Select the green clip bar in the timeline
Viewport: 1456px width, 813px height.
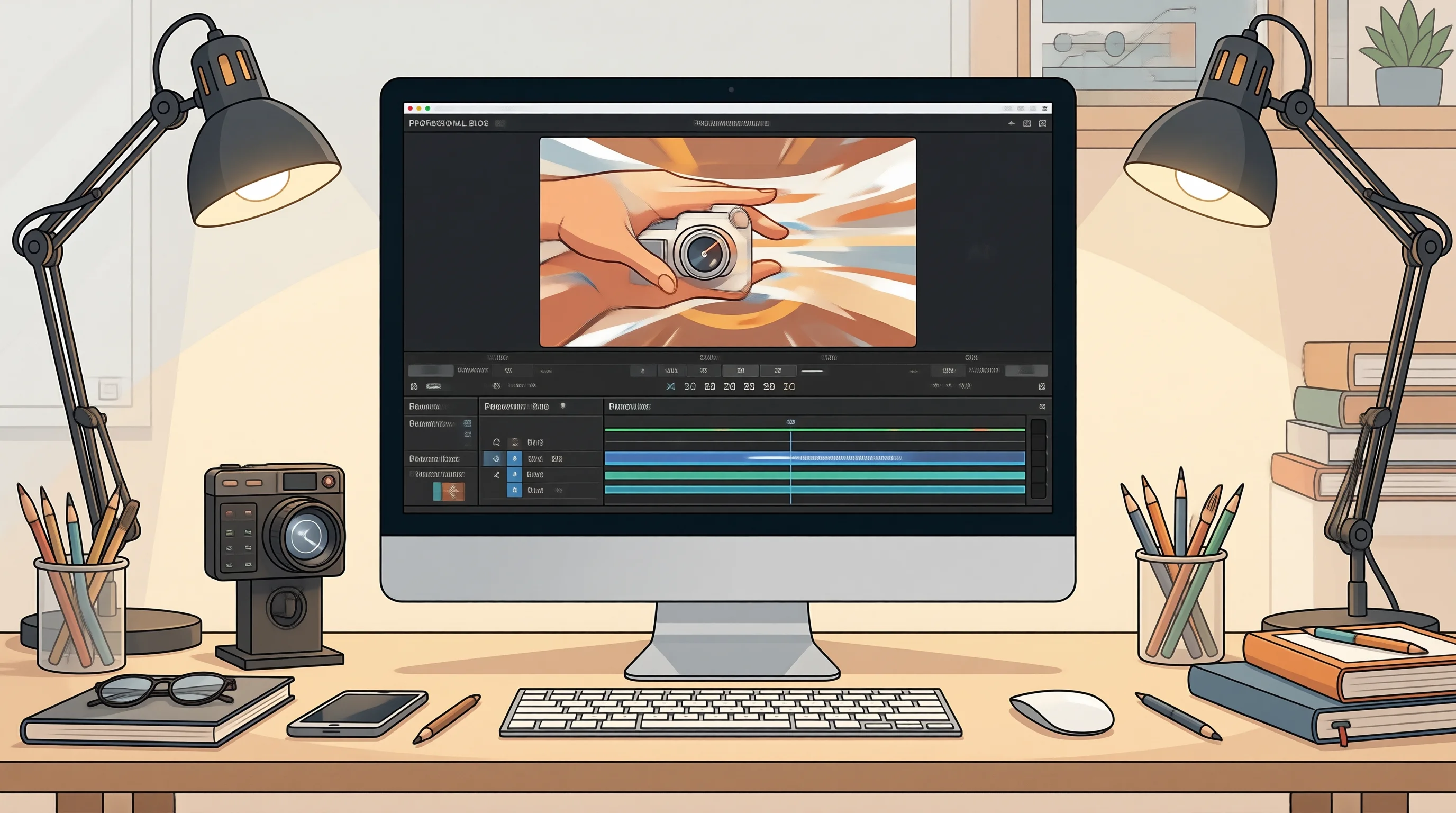tap(814, 475)
